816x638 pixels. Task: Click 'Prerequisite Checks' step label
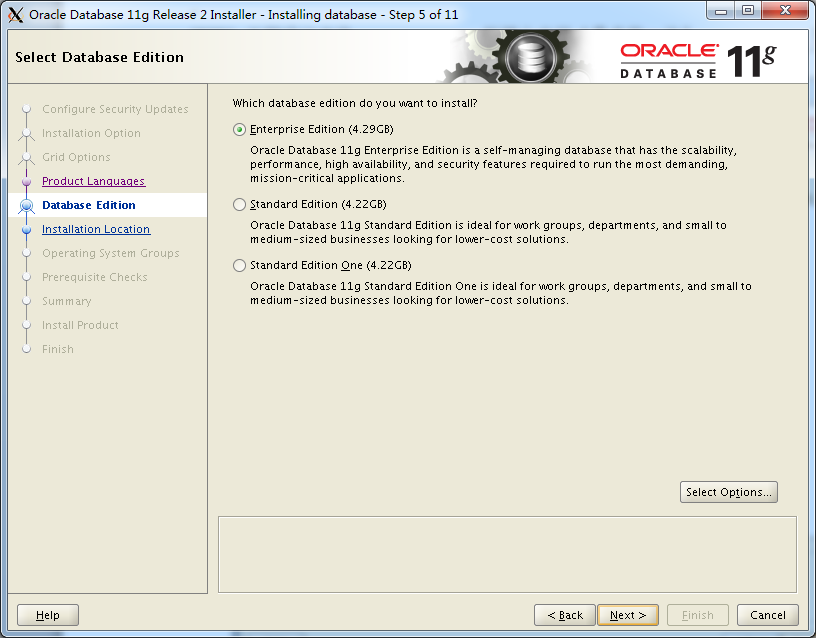coord(95,277)
